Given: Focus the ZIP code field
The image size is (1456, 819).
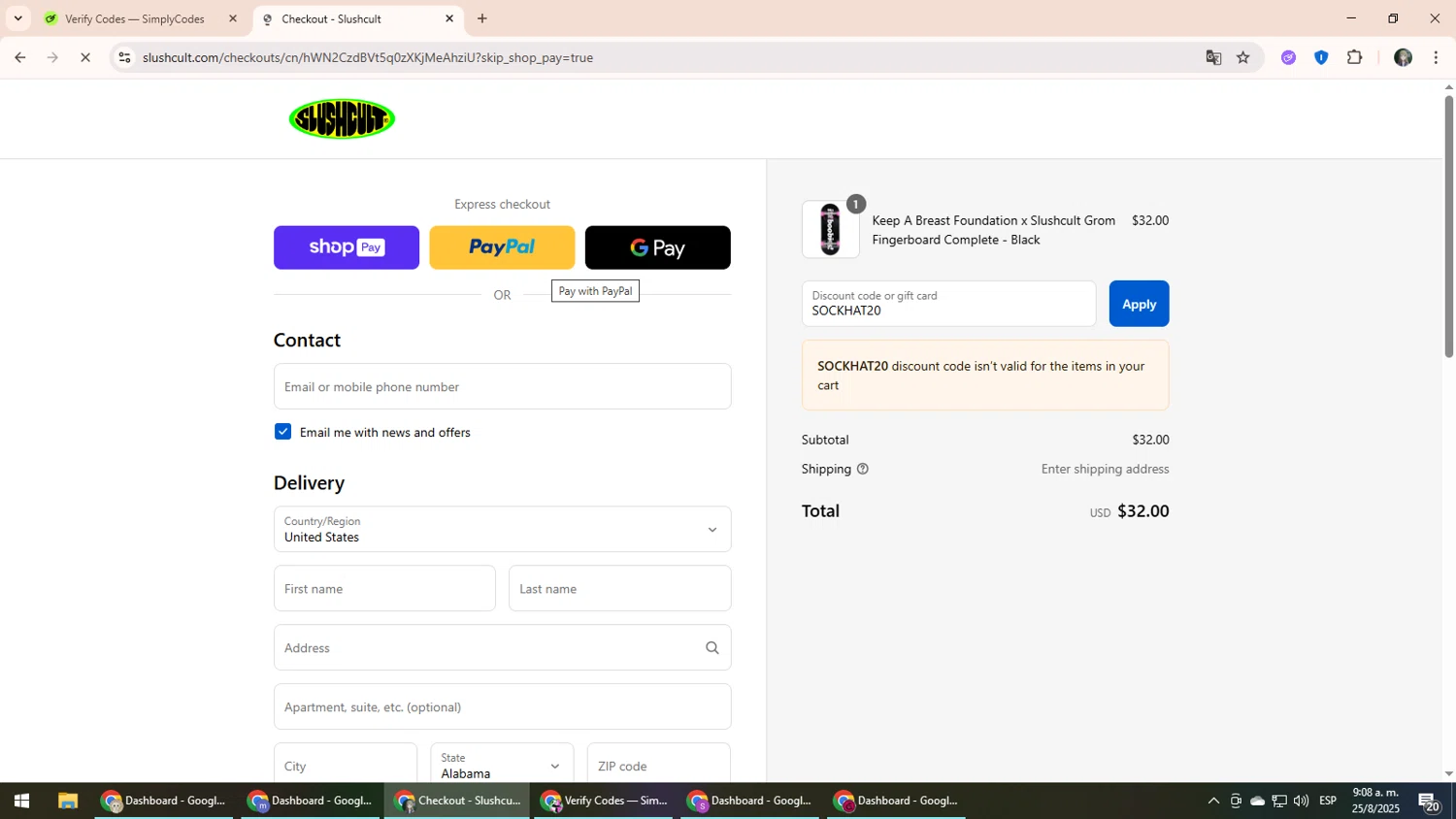Looking at the screenshot, I should (x=658, y=765).
